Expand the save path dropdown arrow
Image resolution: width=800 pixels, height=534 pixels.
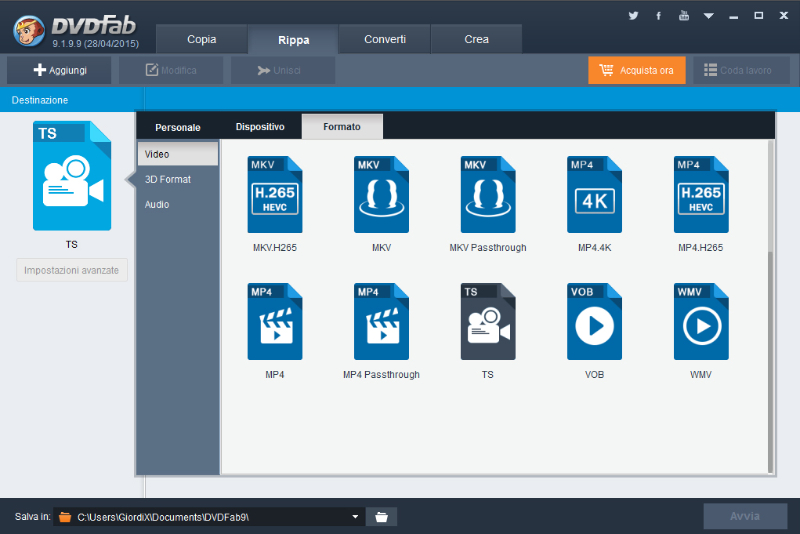[355, 516]
